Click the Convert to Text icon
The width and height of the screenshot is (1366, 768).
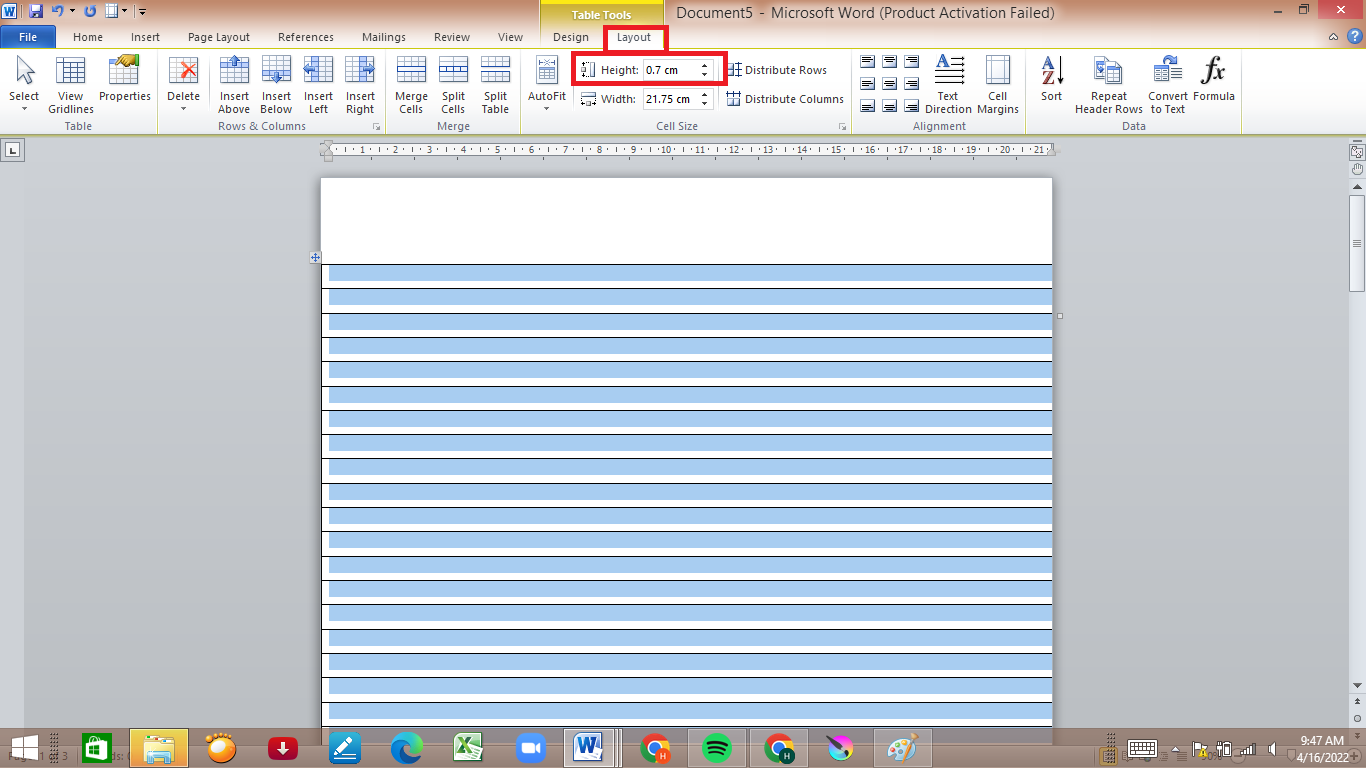tap(1167, 84)
